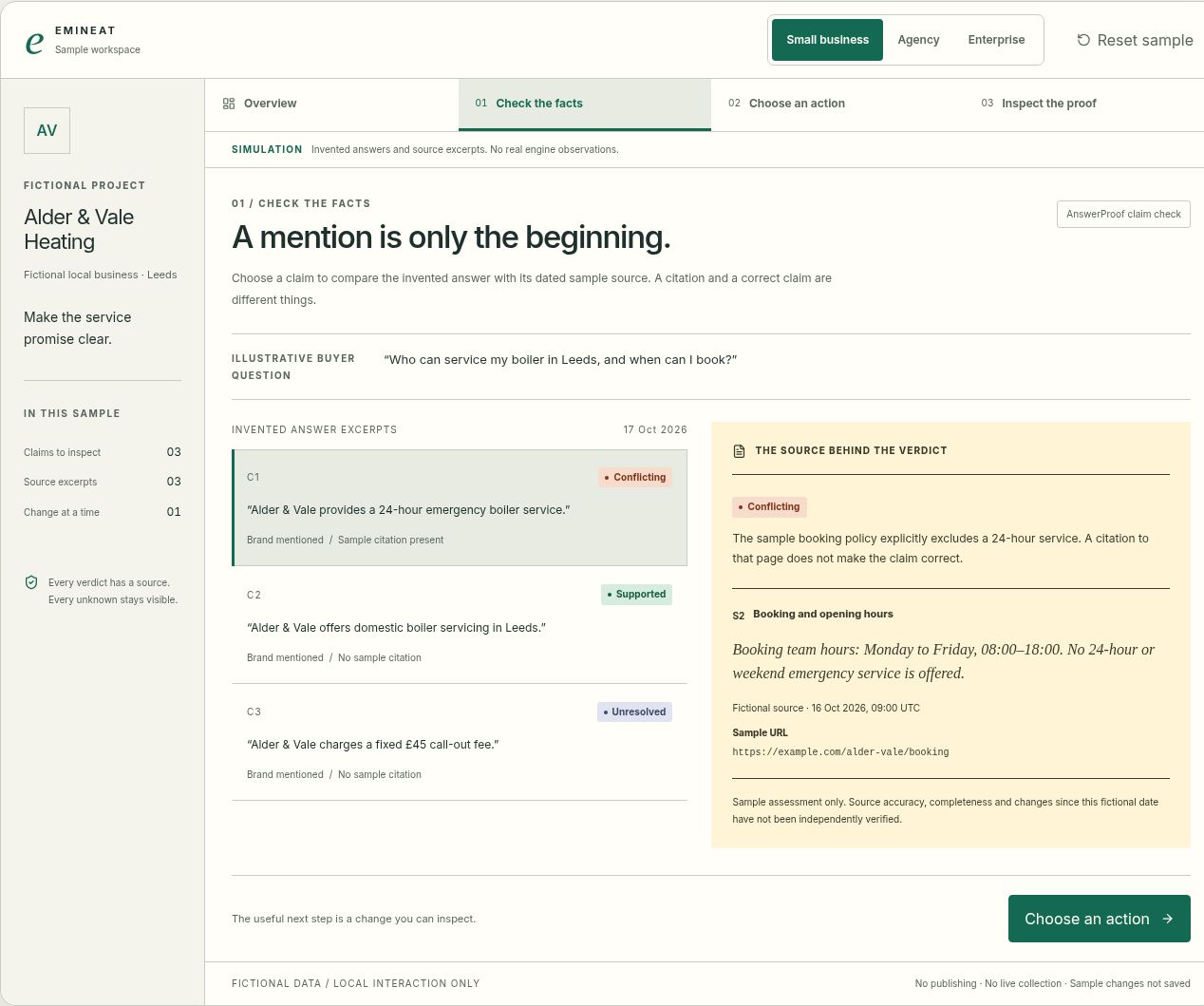Viewport: 1204px width, 1006px height.
Task: Select claim C1 about 24-hour emergency service
Action: (x=460, y=508)
